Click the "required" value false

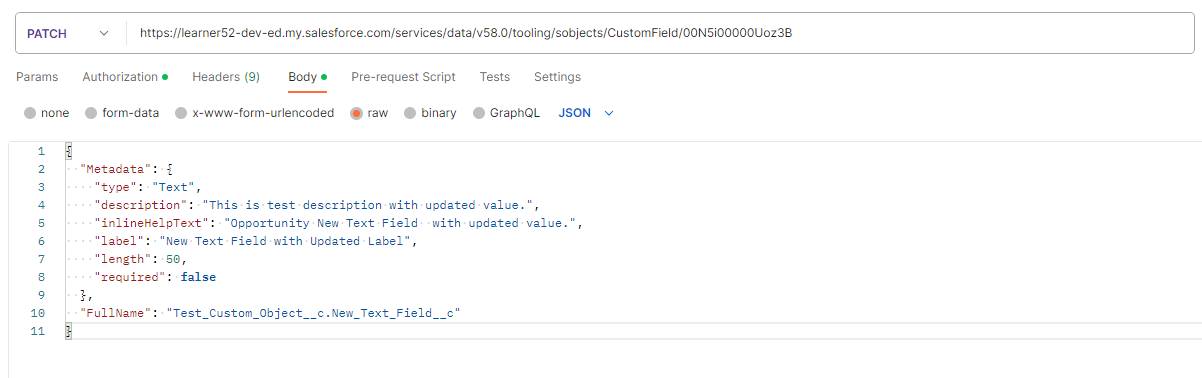pyautogui.click(x=198, y=277)
